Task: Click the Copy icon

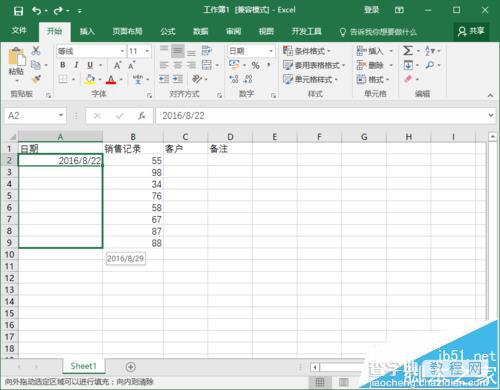Action: point(36,65)
